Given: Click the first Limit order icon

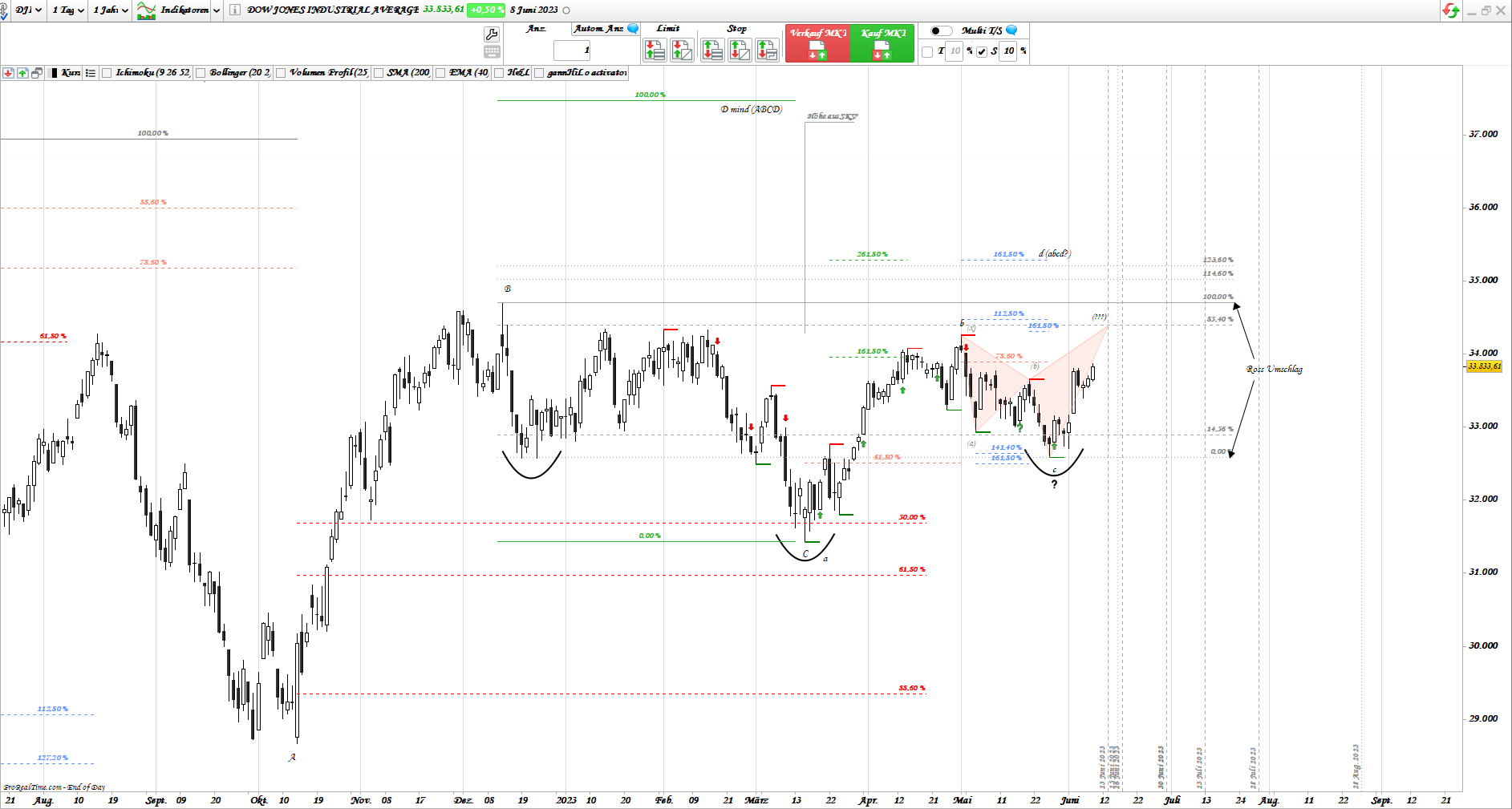Looking at the screenshot, I should click(655, 50).
